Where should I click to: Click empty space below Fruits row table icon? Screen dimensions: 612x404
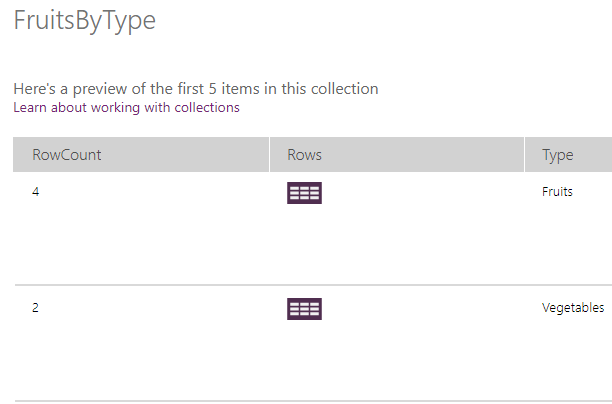304,245
